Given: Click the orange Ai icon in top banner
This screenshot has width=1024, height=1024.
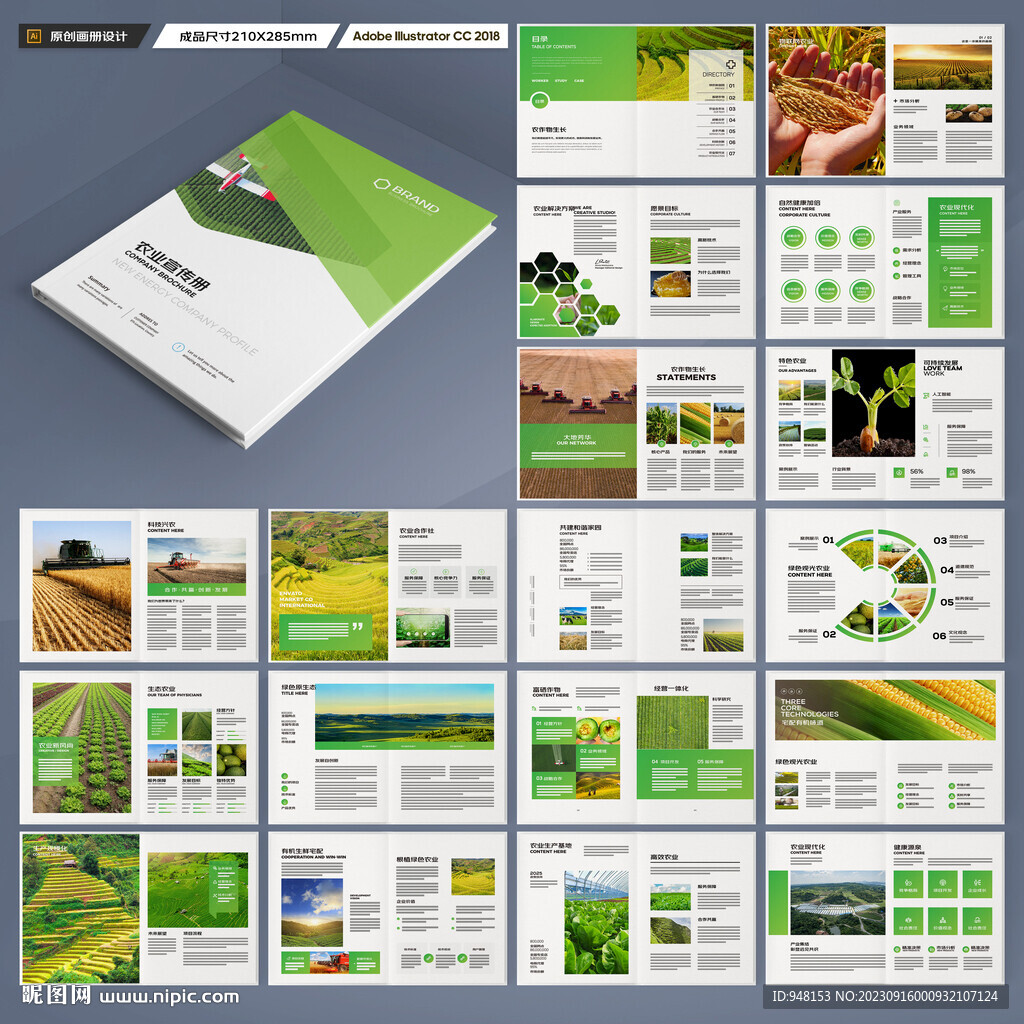Looking at the screenshot, I should [x=34, y=37].
